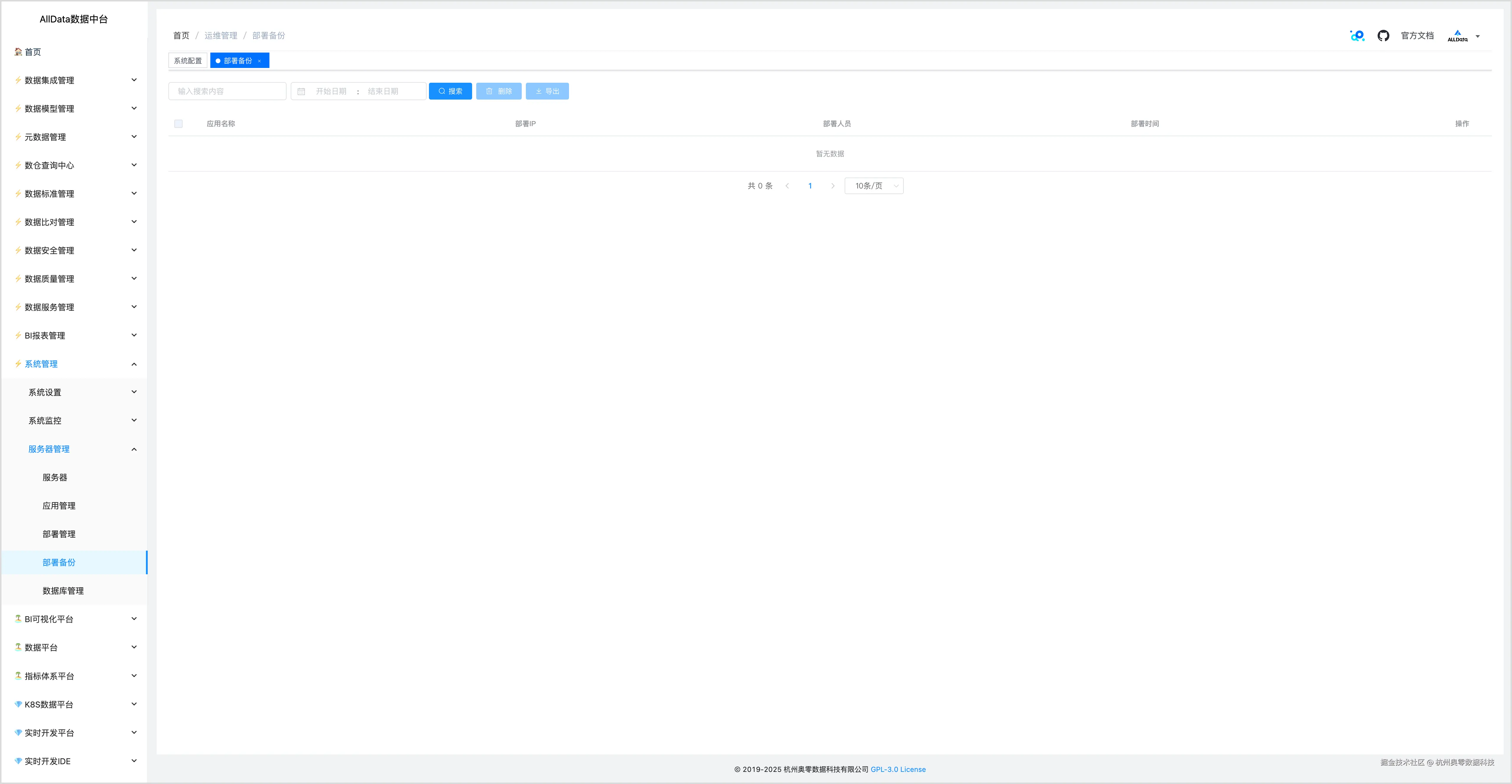
Task: Open the user dropdown arrow beside avatar
Action: (1477, 36)
